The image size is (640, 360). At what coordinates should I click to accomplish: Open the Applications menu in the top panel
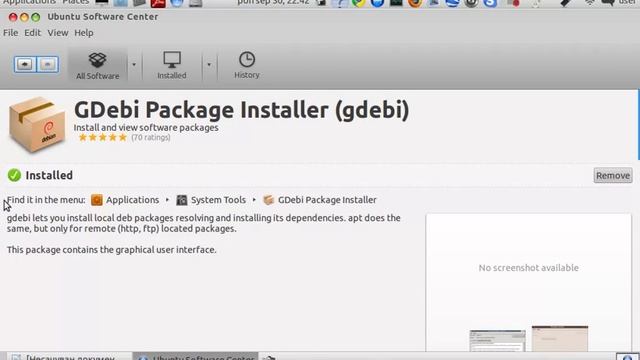point(29,2)
